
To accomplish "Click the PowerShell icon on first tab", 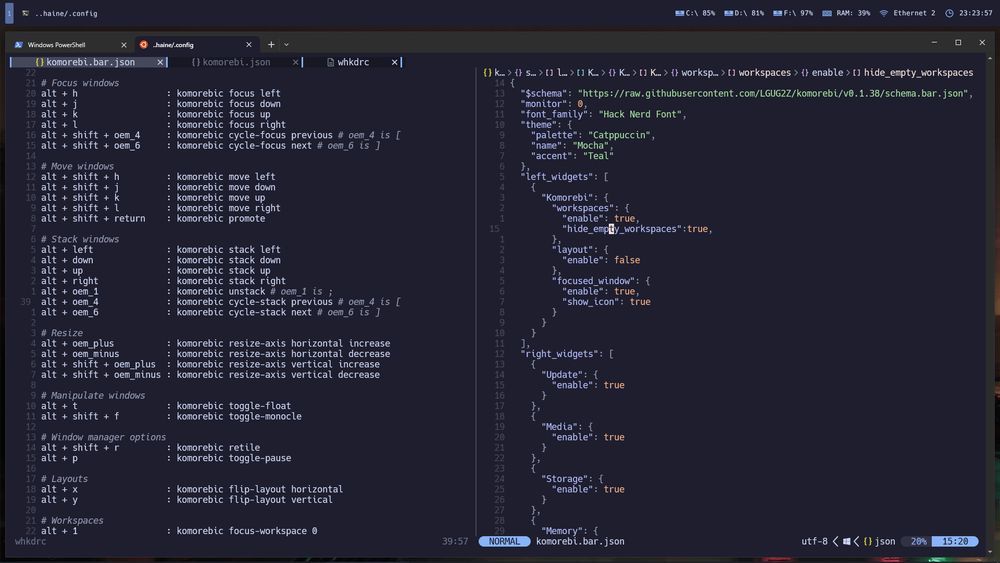I will coord(18,45).
